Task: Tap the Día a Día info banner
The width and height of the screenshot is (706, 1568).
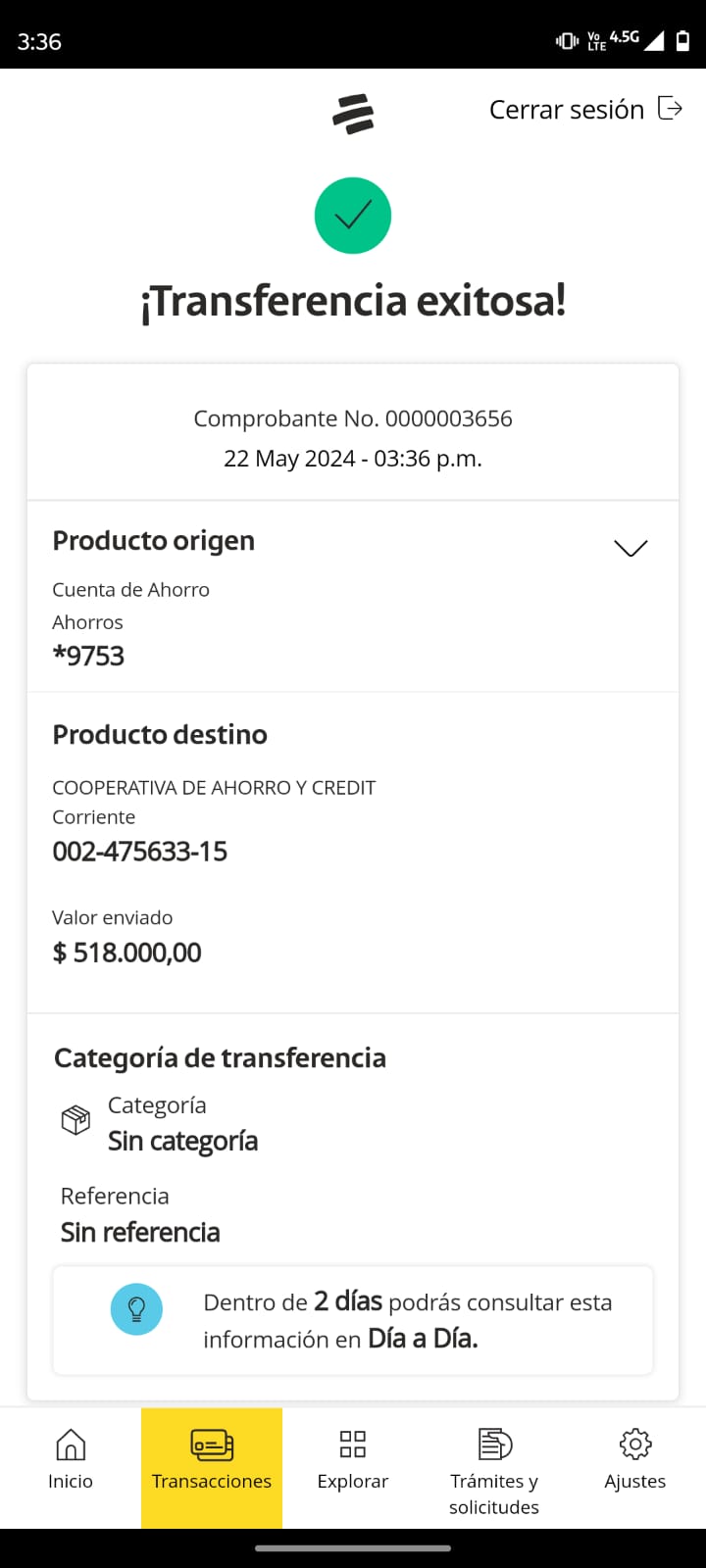Action: (353, 1320)
